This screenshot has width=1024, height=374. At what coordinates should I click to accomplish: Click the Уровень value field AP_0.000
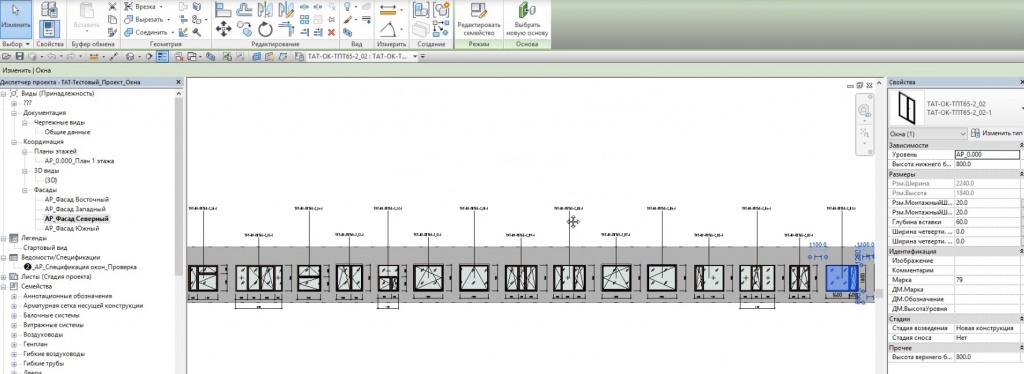(x=986, y=155)
